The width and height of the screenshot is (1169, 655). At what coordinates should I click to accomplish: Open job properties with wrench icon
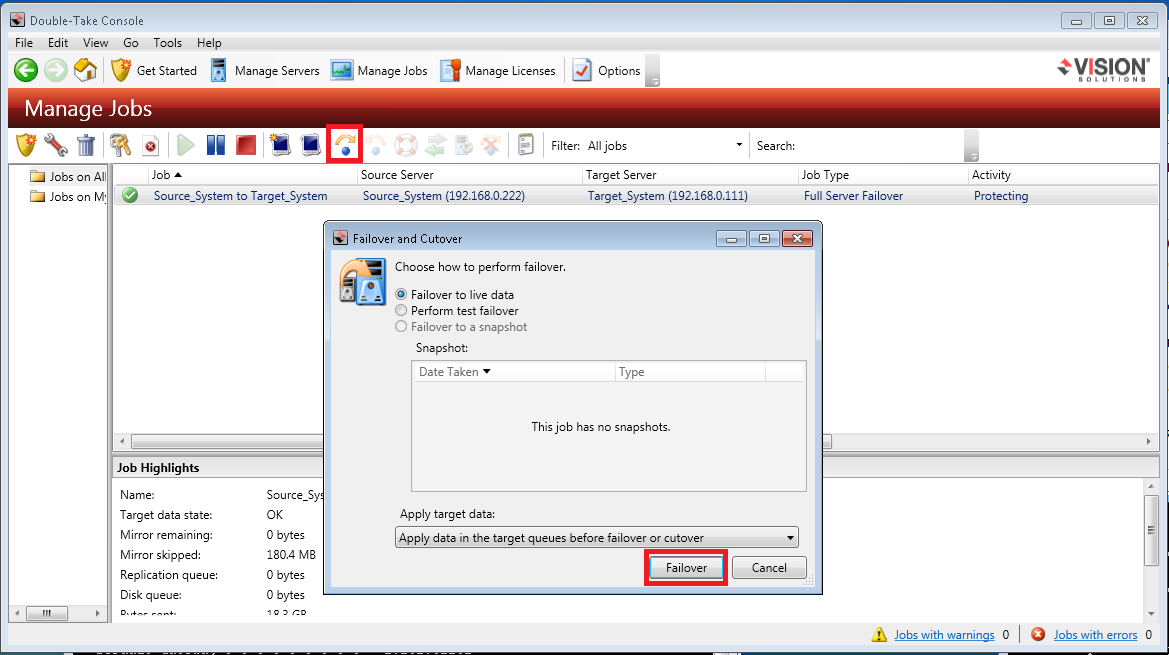point(56,145)
